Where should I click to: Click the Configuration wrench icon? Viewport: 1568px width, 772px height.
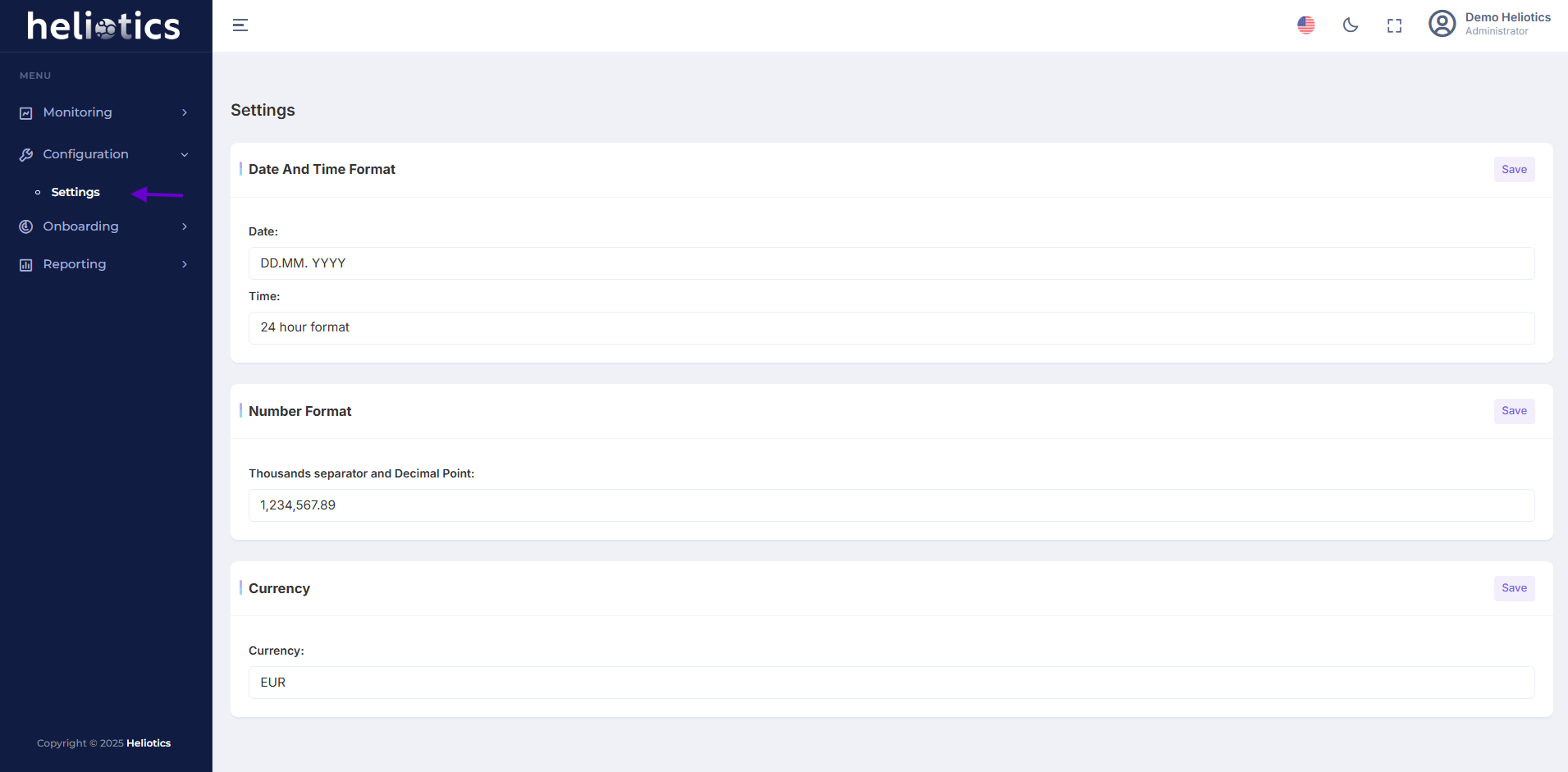pos(26,154)
